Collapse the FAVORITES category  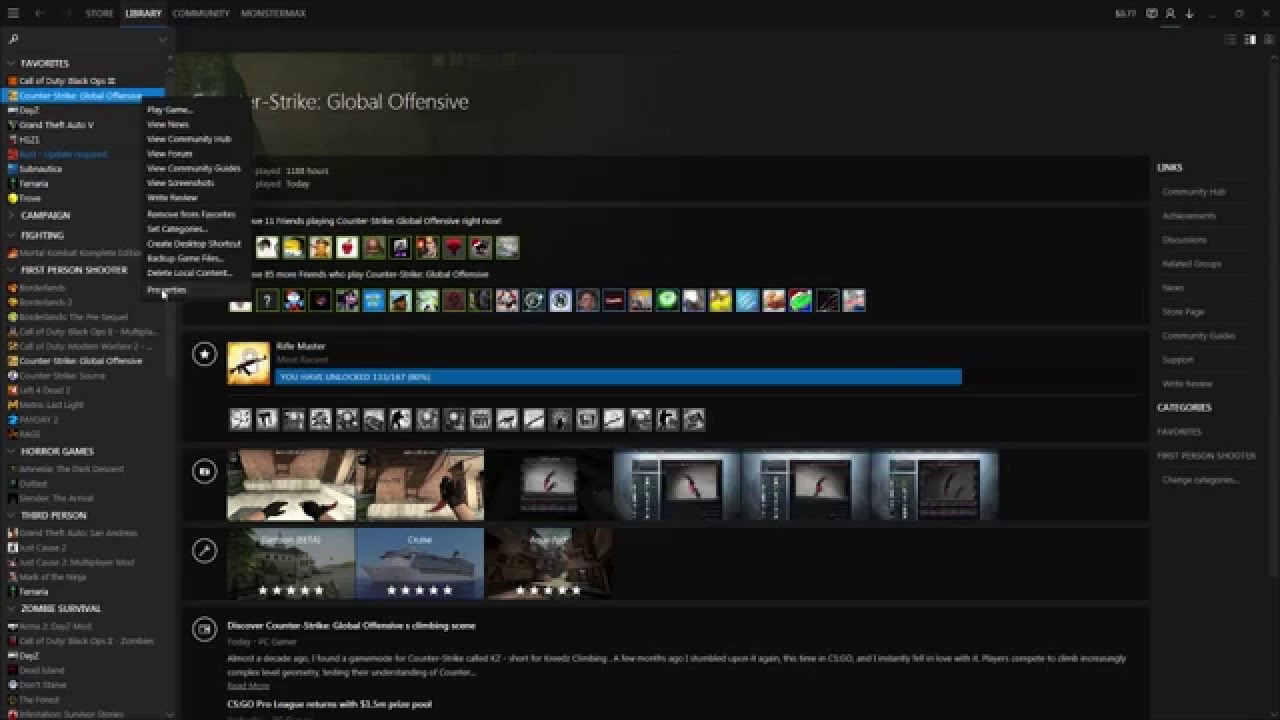tap(11, 63)
